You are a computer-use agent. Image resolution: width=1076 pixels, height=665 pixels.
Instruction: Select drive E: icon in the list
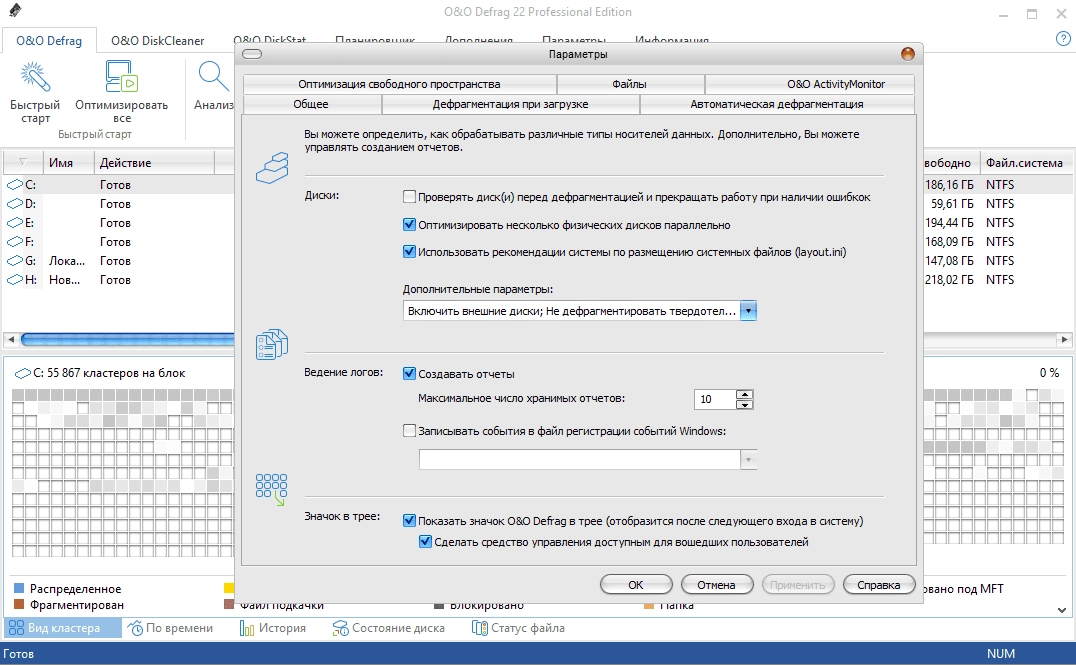point(14,223)
